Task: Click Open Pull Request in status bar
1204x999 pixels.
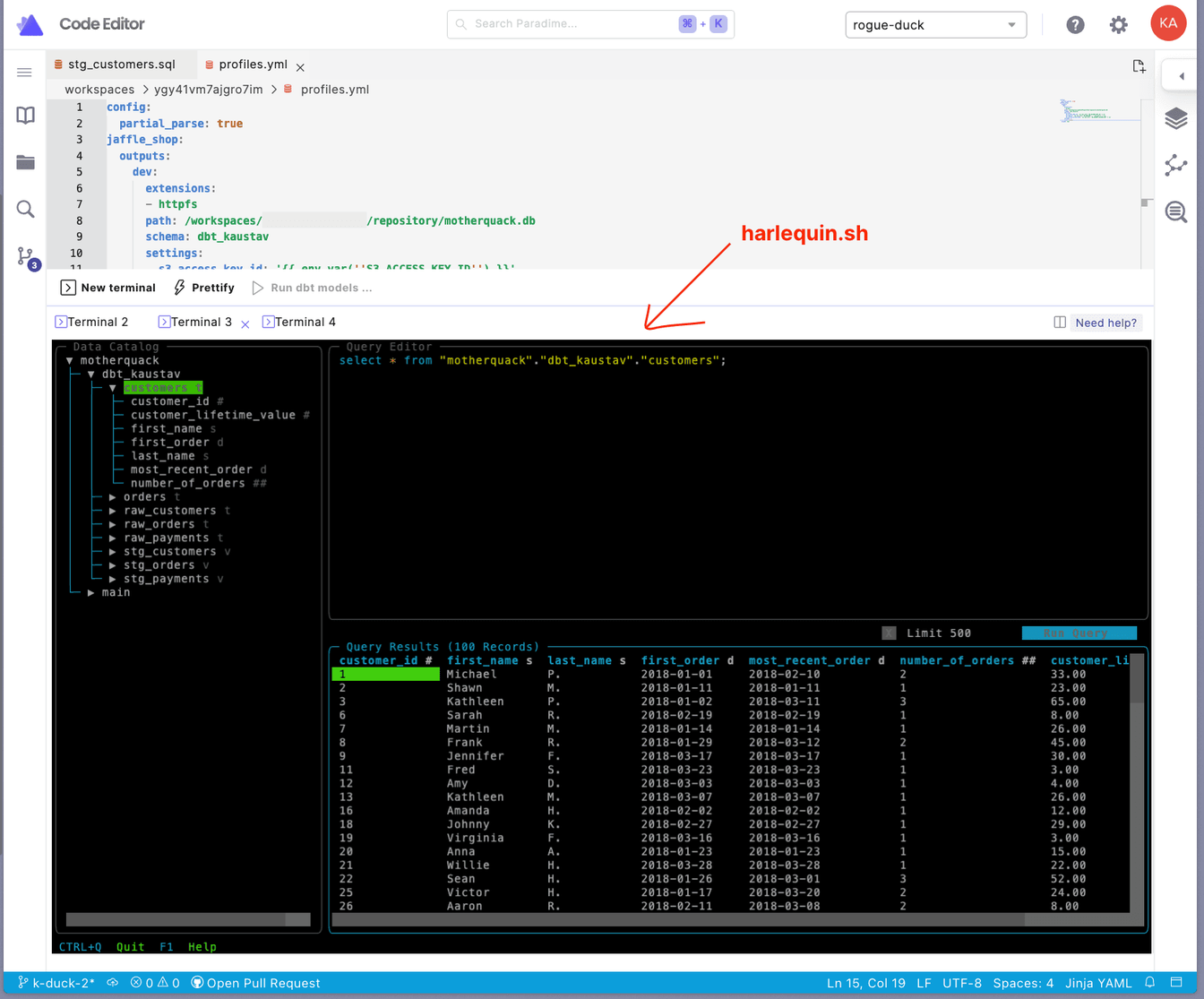Action: tap(255, 983)
